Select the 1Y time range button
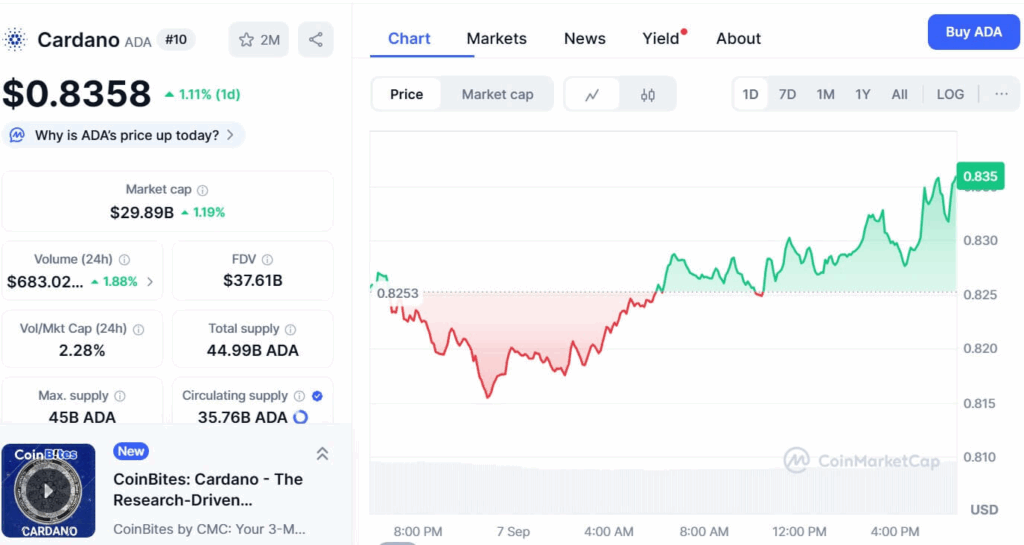Screen dimensions: 1024x545 point(862,95)
